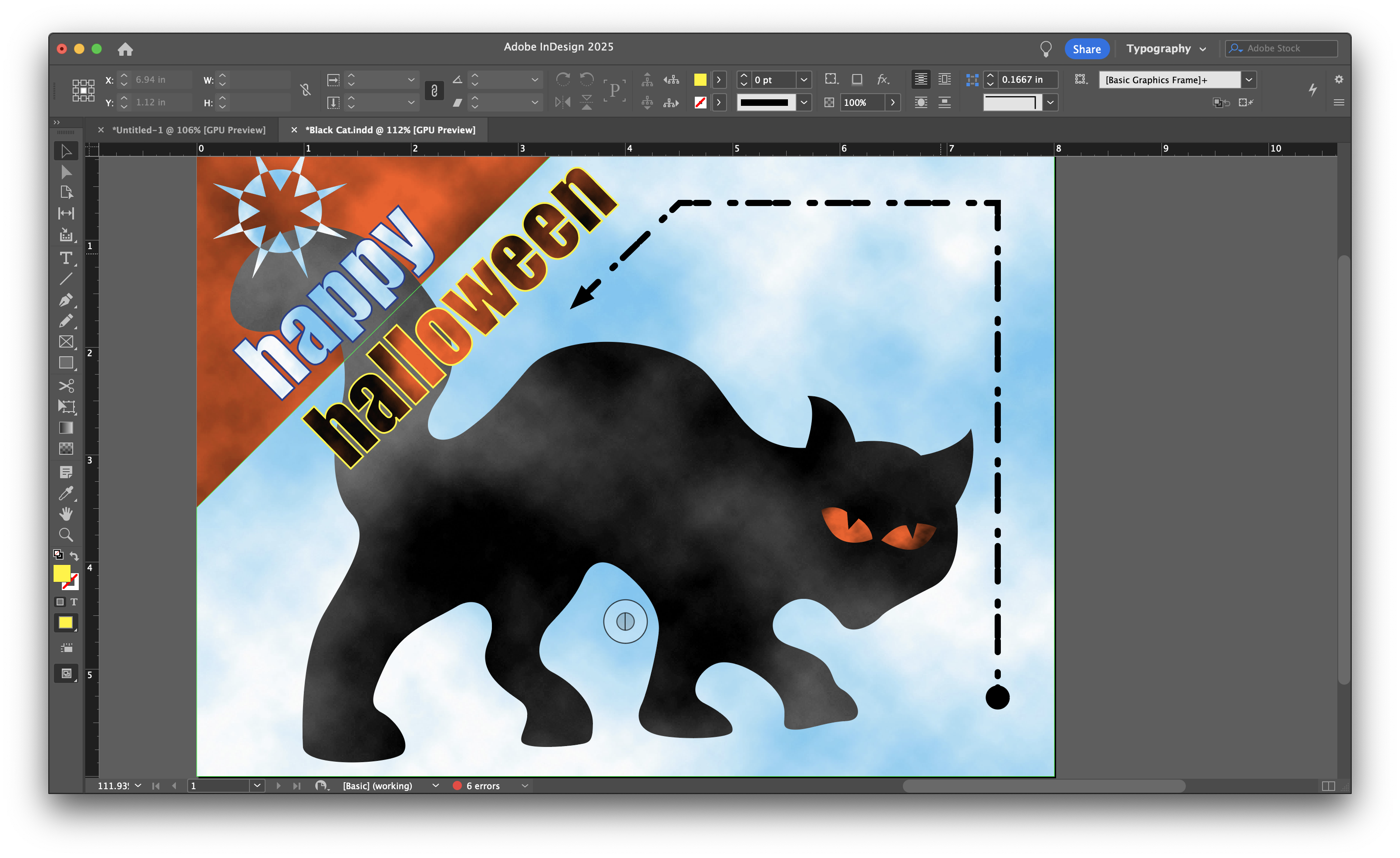
Task: Open the opacity slider arrow
Action: click(x=892, y=102)
